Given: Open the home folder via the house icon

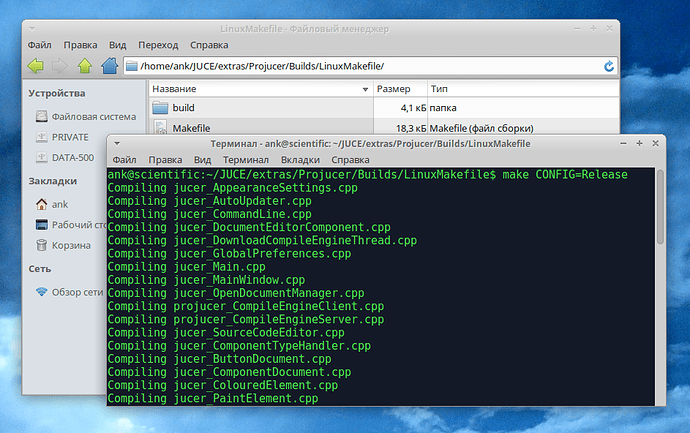Looking at the screenshot, I should [110, 66].
